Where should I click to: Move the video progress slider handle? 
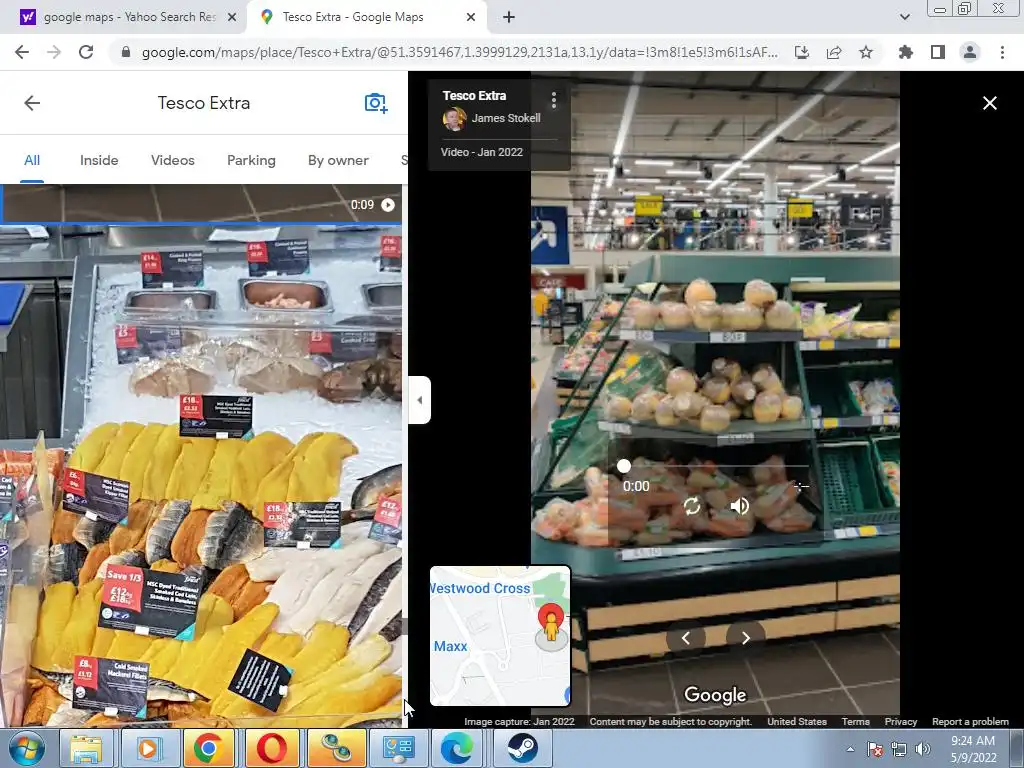point(624,466)
